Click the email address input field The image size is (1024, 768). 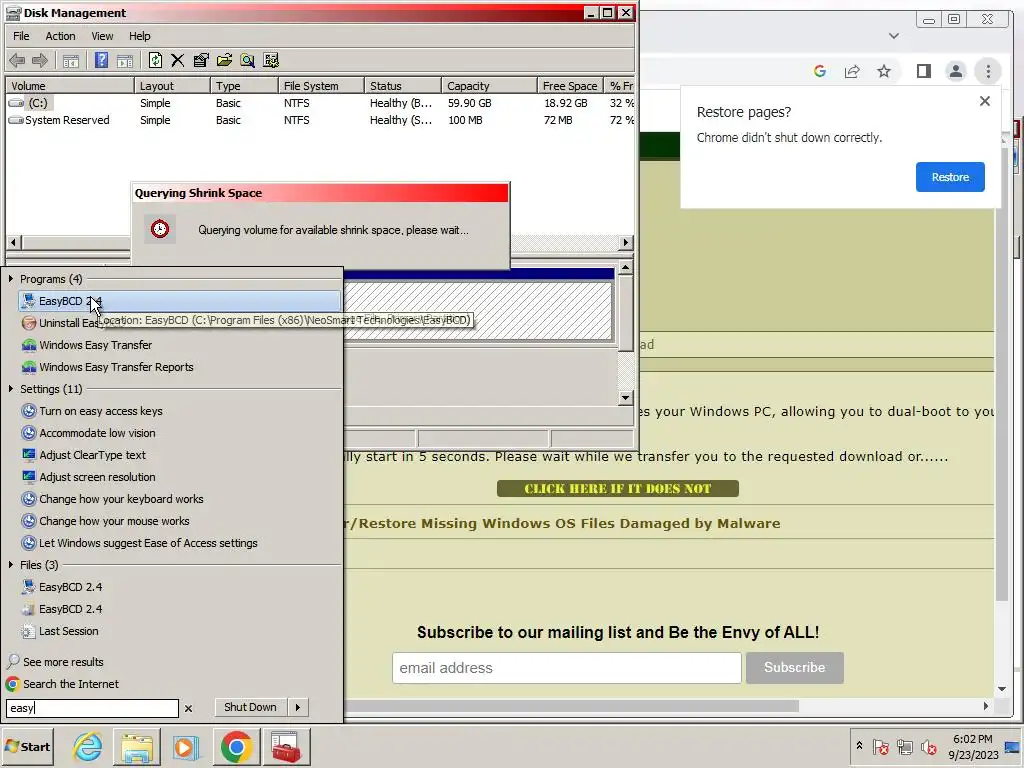click(x=567, y=667)
